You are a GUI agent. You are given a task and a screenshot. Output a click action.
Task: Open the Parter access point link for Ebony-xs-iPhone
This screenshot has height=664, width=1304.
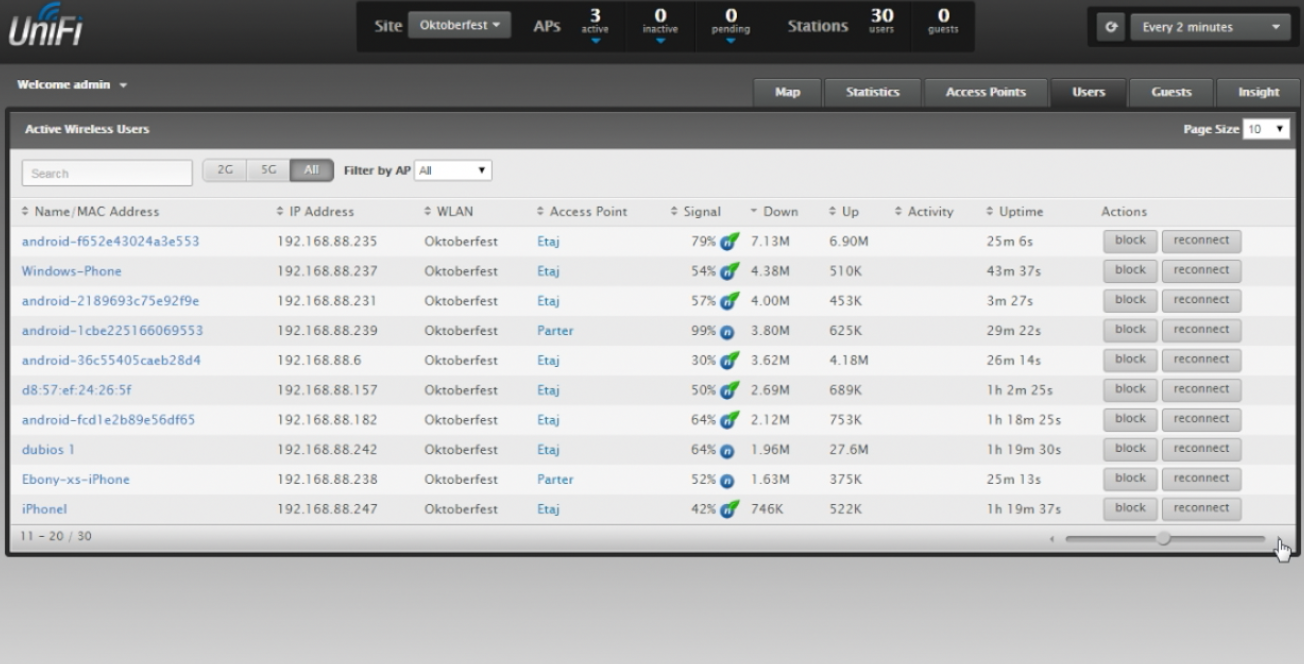(555, 480)
